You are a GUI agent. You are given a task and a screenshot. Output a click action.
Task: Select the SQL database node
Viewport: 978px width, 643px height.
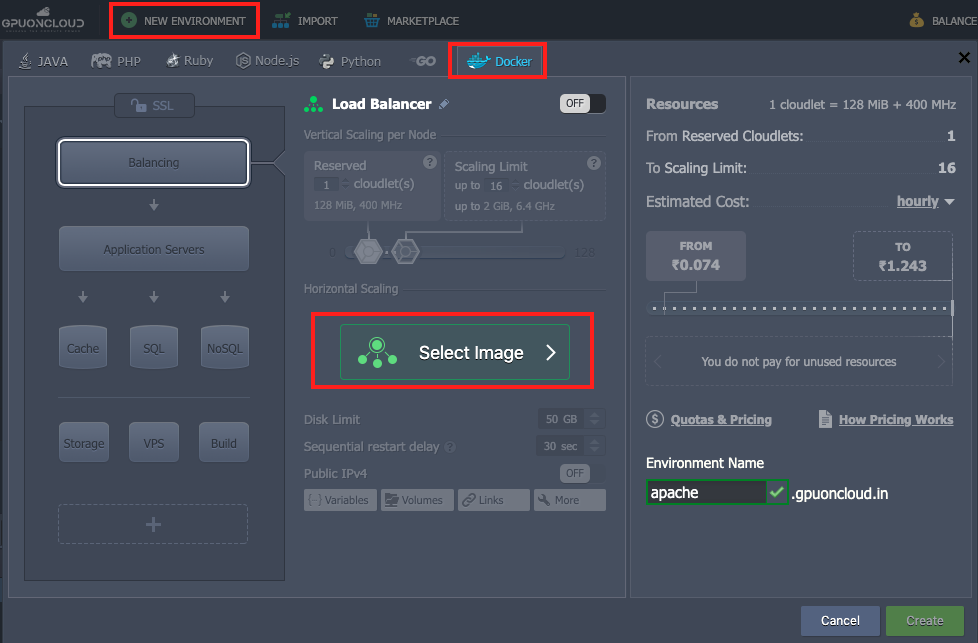pos(153,347)
